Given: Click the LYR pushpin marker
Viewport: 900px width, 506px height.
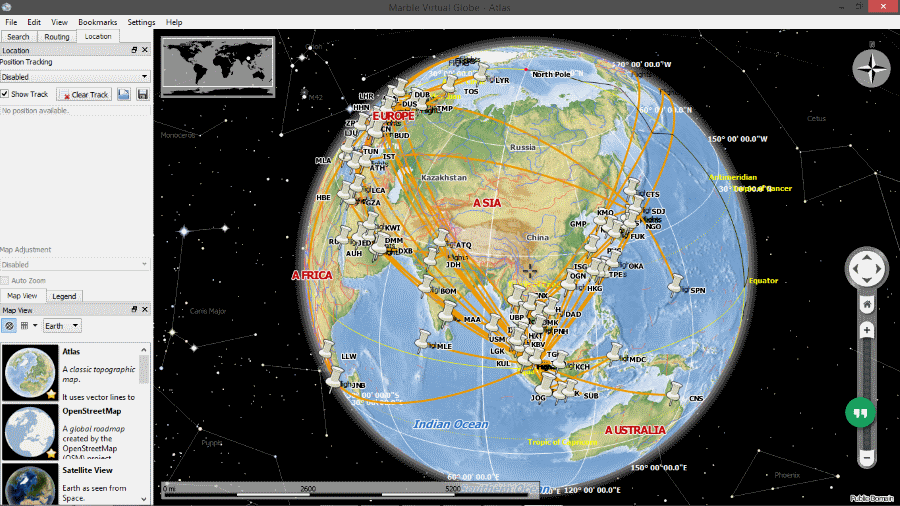Looking at the screenshot, I should pos(482,73).
